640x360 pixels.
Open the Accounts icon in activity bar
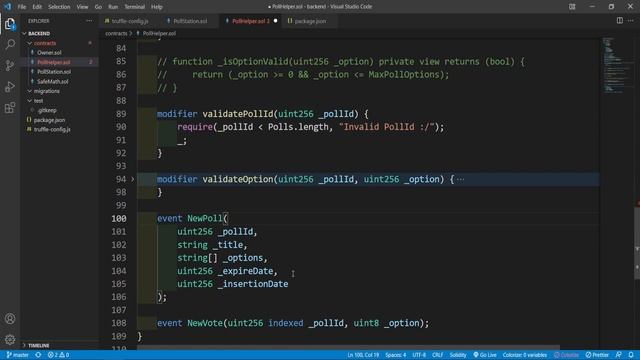(x=10, y=318)
